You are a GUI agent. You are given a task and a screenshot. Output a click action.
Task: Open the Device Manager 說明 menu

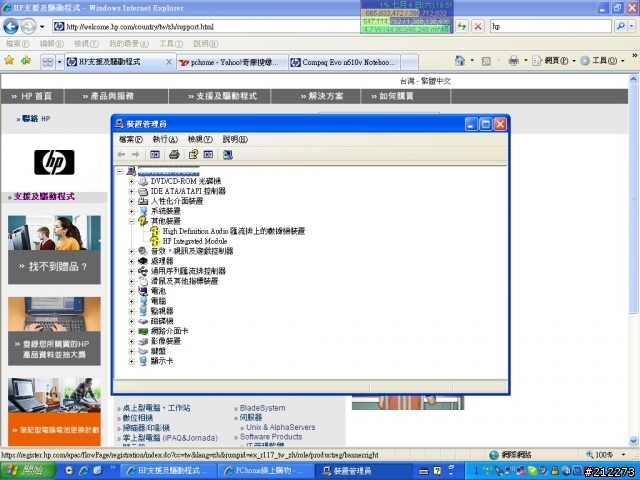(x=235, y=139)
